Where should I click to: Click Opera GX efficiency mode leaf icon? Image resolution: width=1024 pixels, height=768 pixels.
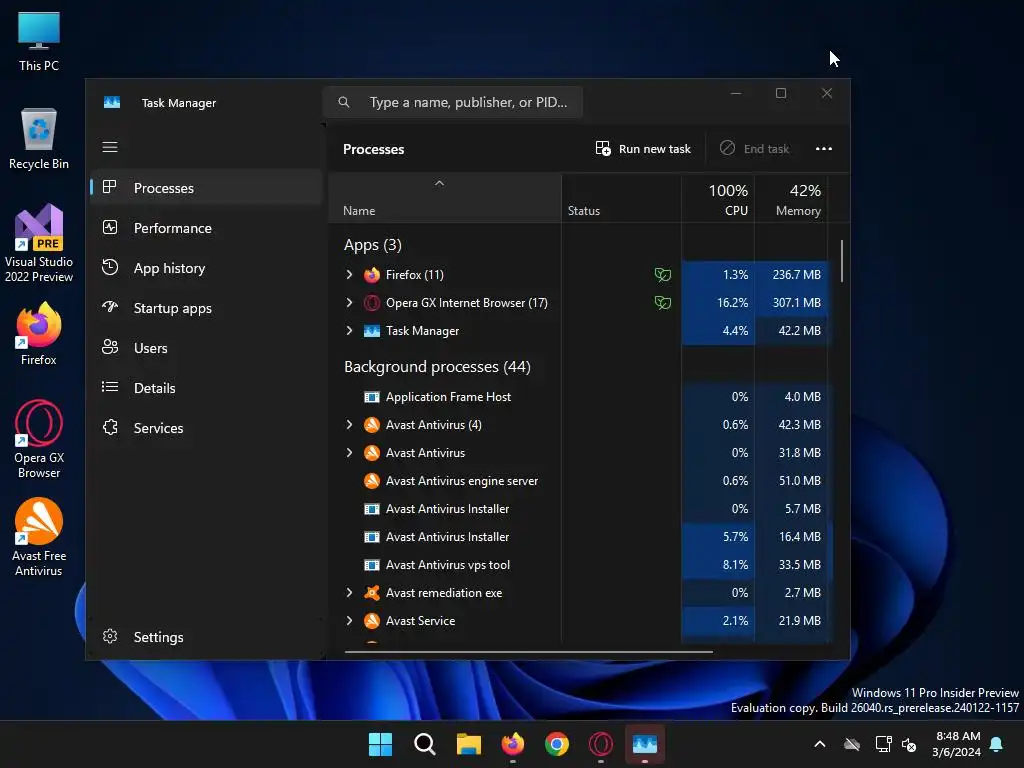(663, 303)
